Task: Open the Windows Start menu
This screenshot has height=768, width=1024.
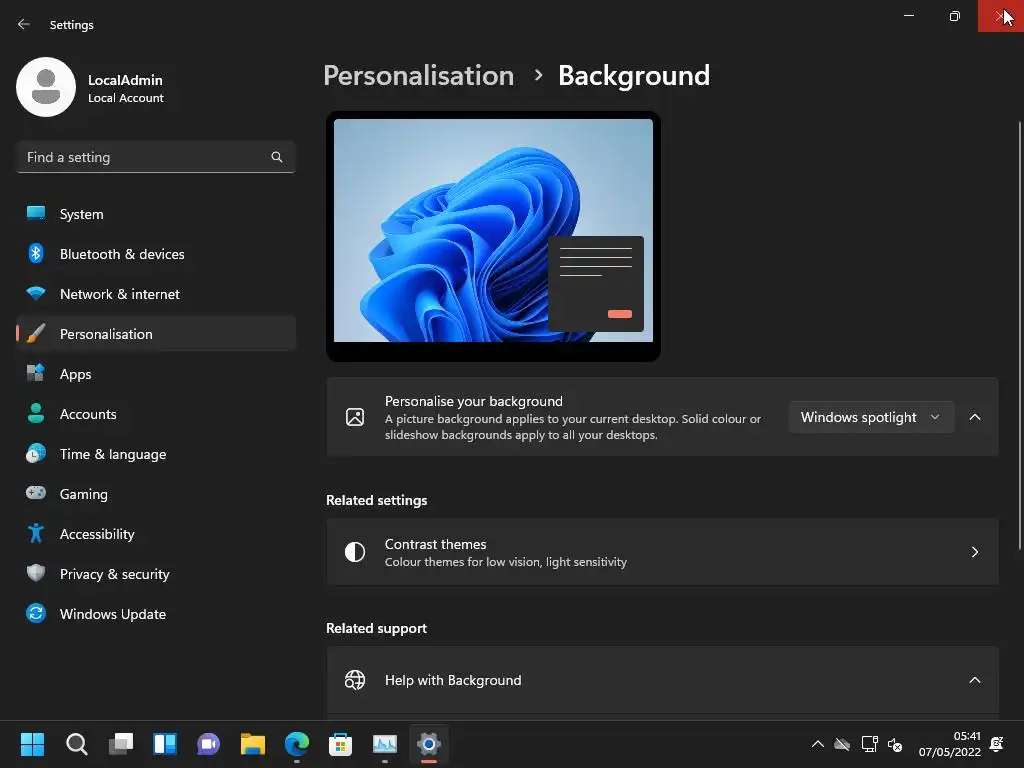Action: click(32, 744)
